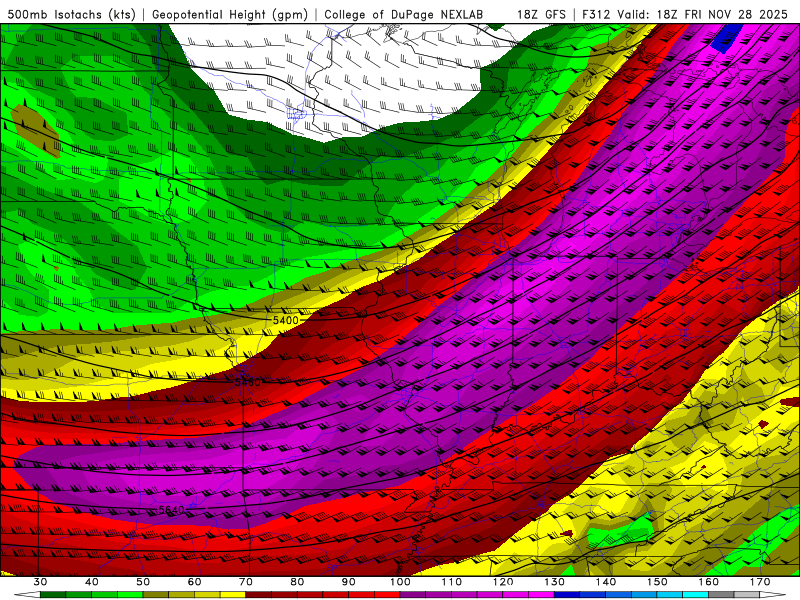The image size is (800, 600).
Task: Click the 80 value on the legend
Action: (297, 582)
